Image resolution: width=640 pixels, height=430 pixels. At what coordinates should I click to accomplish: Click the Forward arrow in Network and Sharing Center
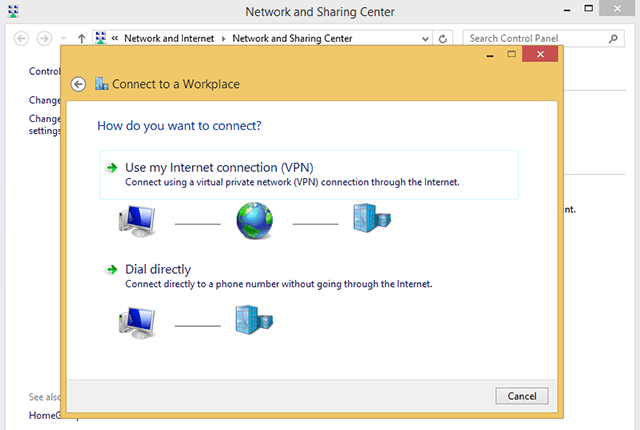pos(44,39)
